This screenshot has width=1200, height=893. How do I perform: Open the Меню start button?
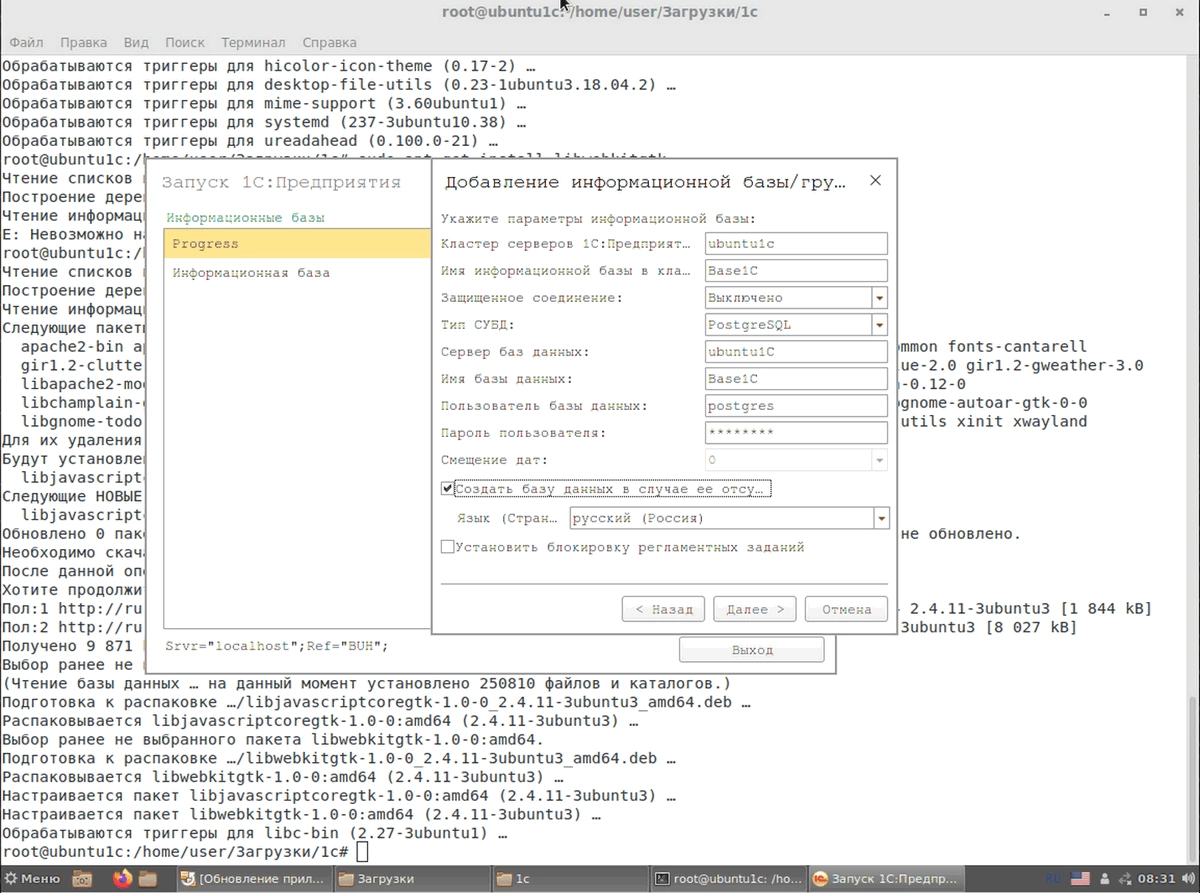[x=33, y=879]
